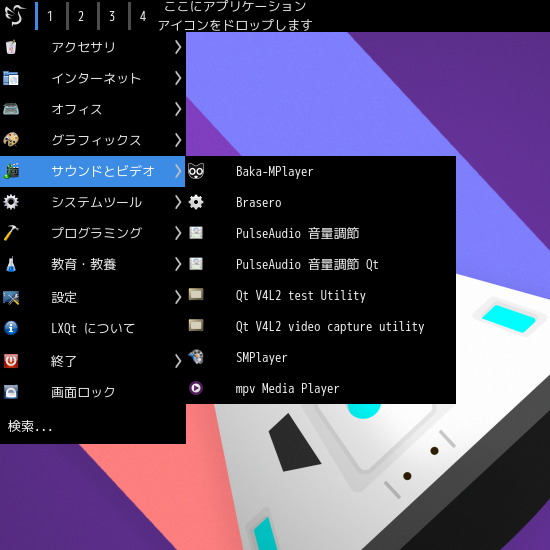
Task: Open the オフィス menu category
Action: (93, 109)
